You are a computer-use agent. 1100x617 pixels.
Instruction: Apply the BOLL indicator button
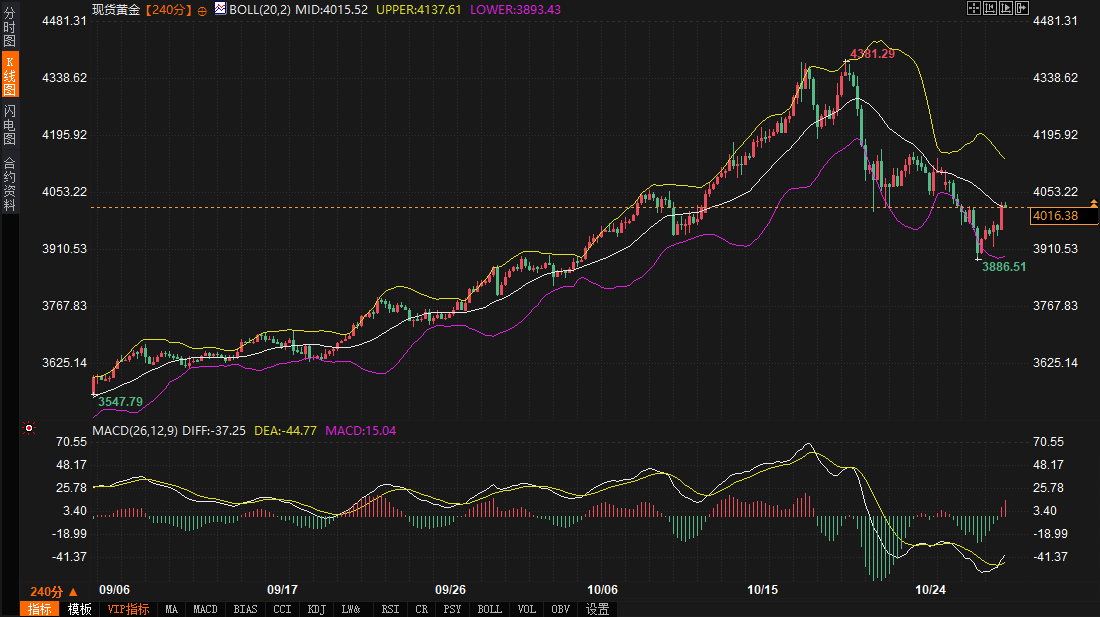490,609
